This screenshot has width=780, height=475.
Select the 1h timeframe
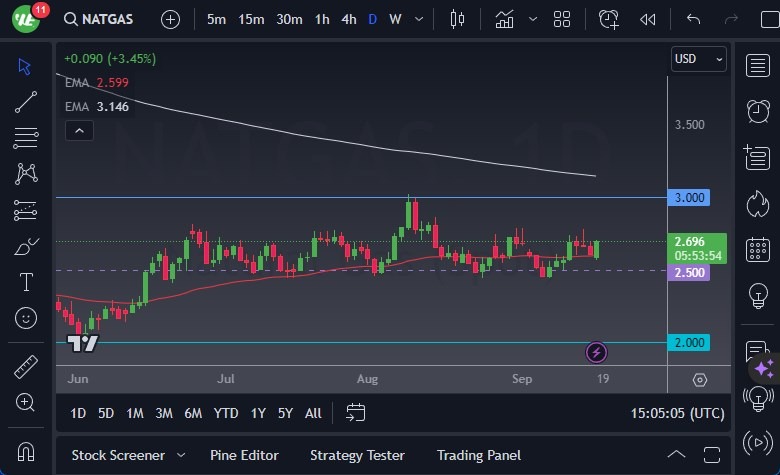point(322,19)
